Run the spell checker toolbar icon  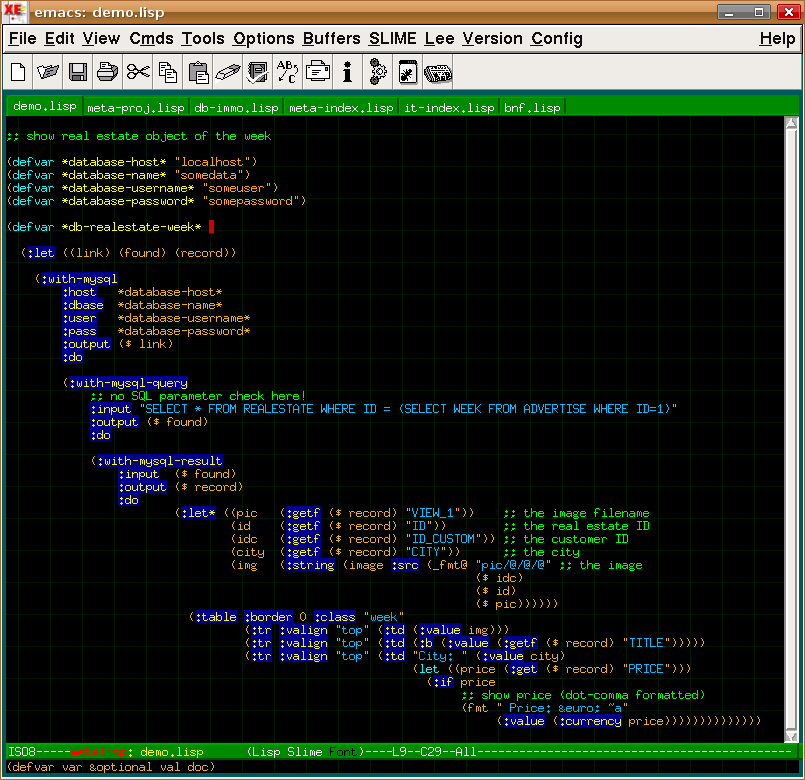pyautogui.click(x=258, y=72)
